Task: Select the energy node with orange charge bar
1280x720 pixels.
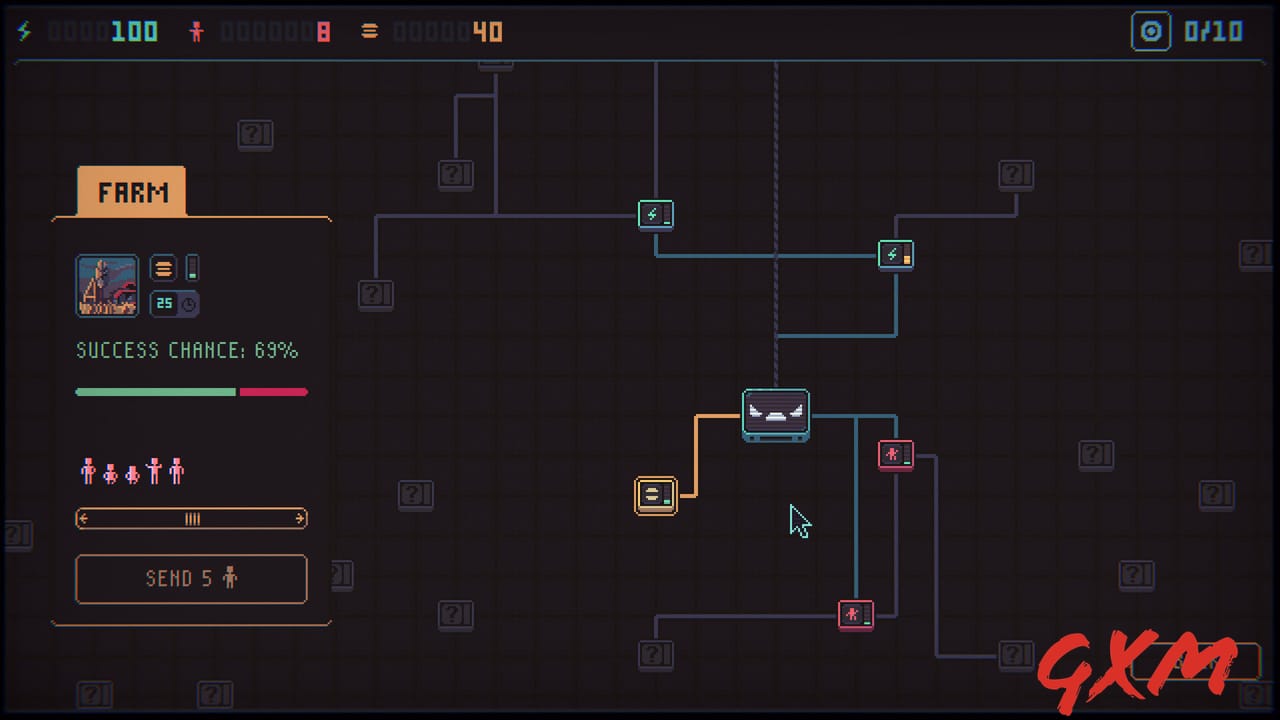Action: 896,254
